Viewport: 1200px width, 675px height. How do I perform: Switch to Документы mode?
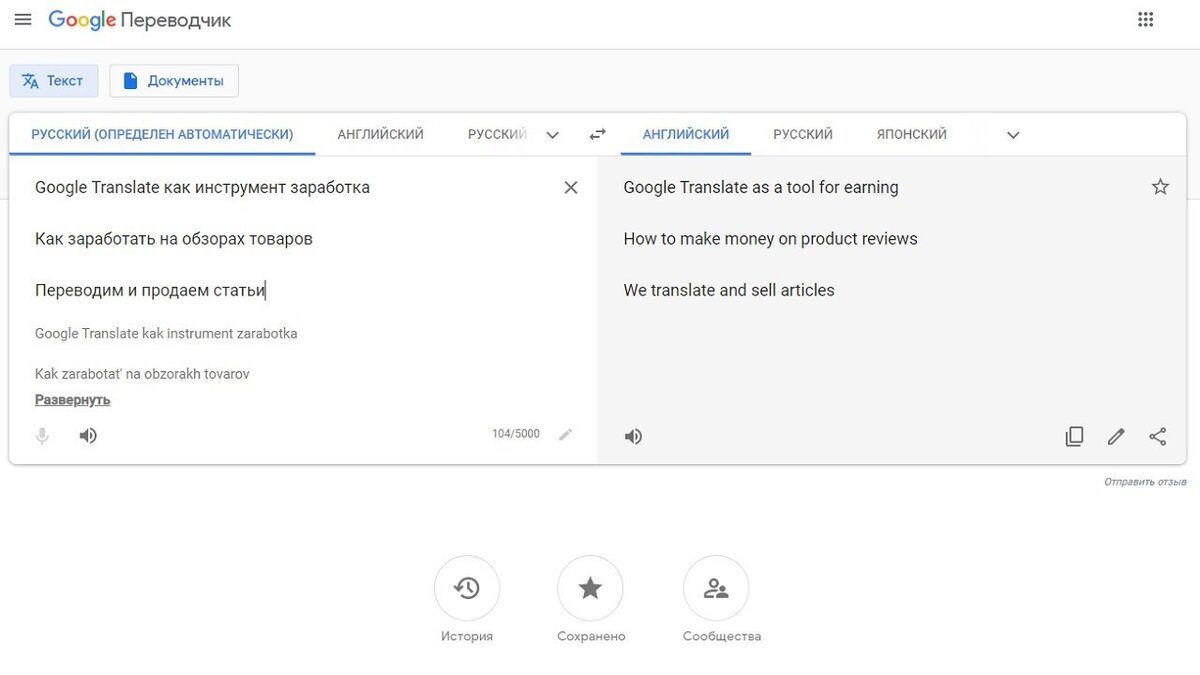(x=174, y=81)
